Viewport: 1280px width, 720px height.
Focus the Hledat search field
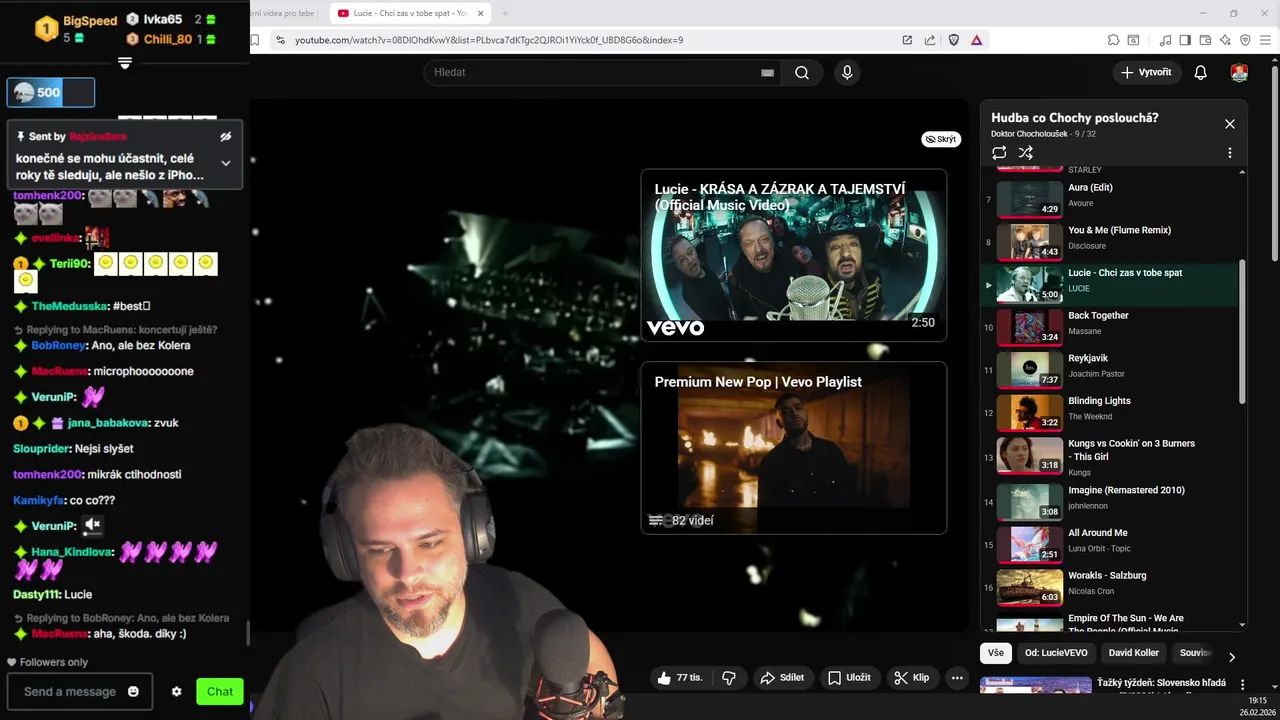[600, 72]
